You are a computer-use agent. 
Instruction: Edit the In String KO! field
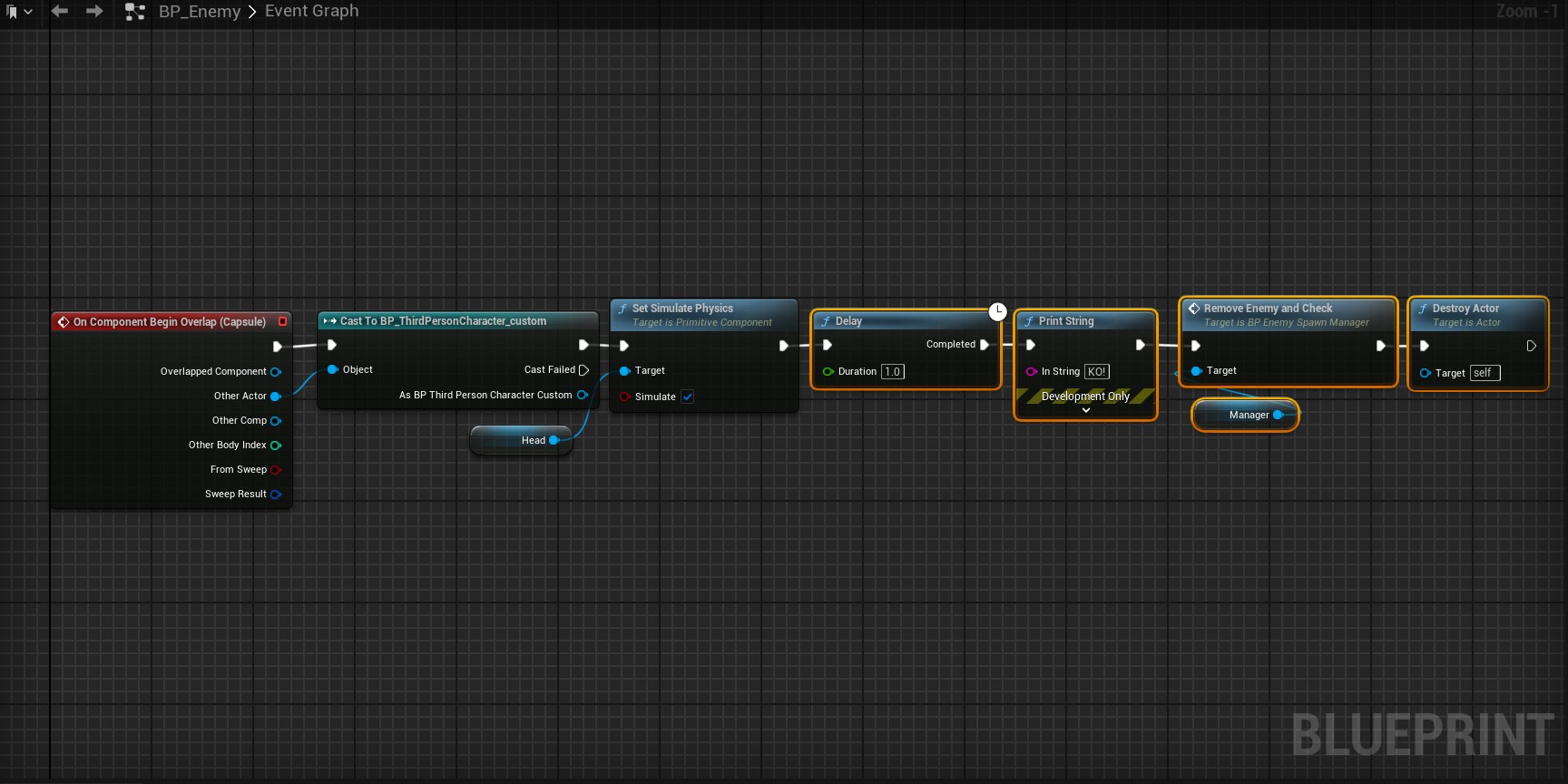[1097, 371]
